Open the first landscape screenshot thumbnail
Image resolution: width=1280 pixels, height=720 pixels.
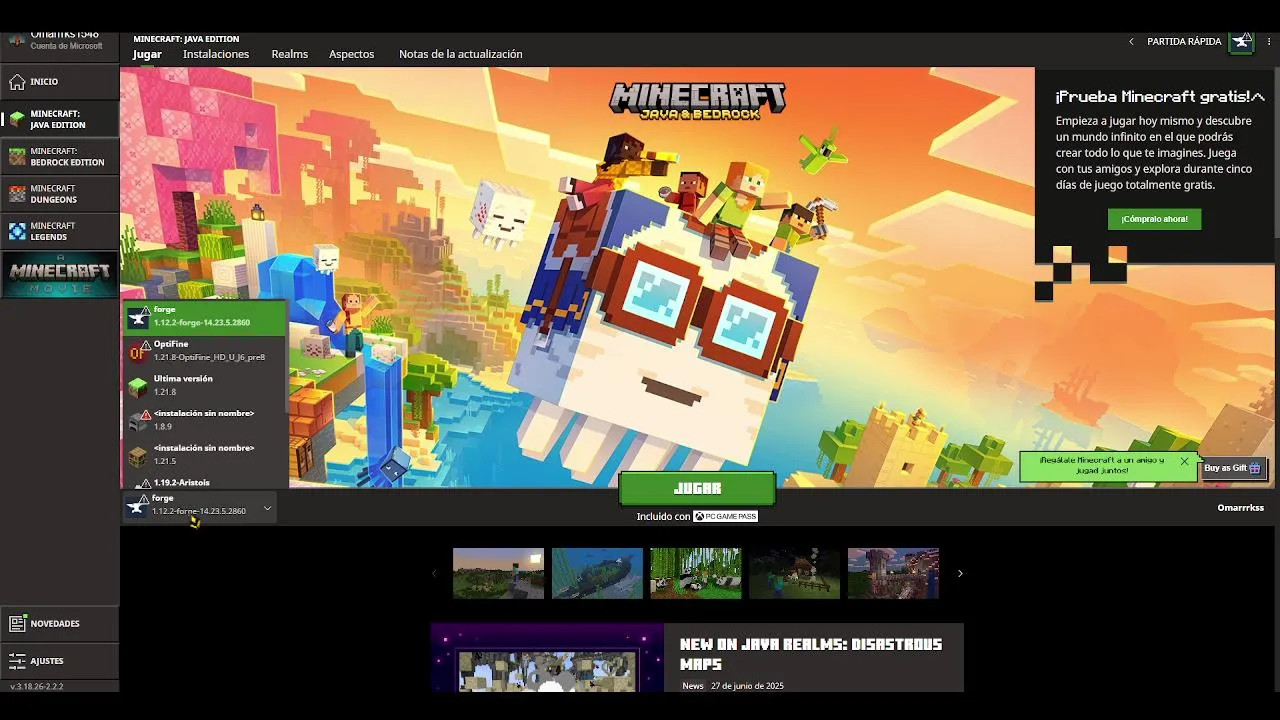pos(498,573)
